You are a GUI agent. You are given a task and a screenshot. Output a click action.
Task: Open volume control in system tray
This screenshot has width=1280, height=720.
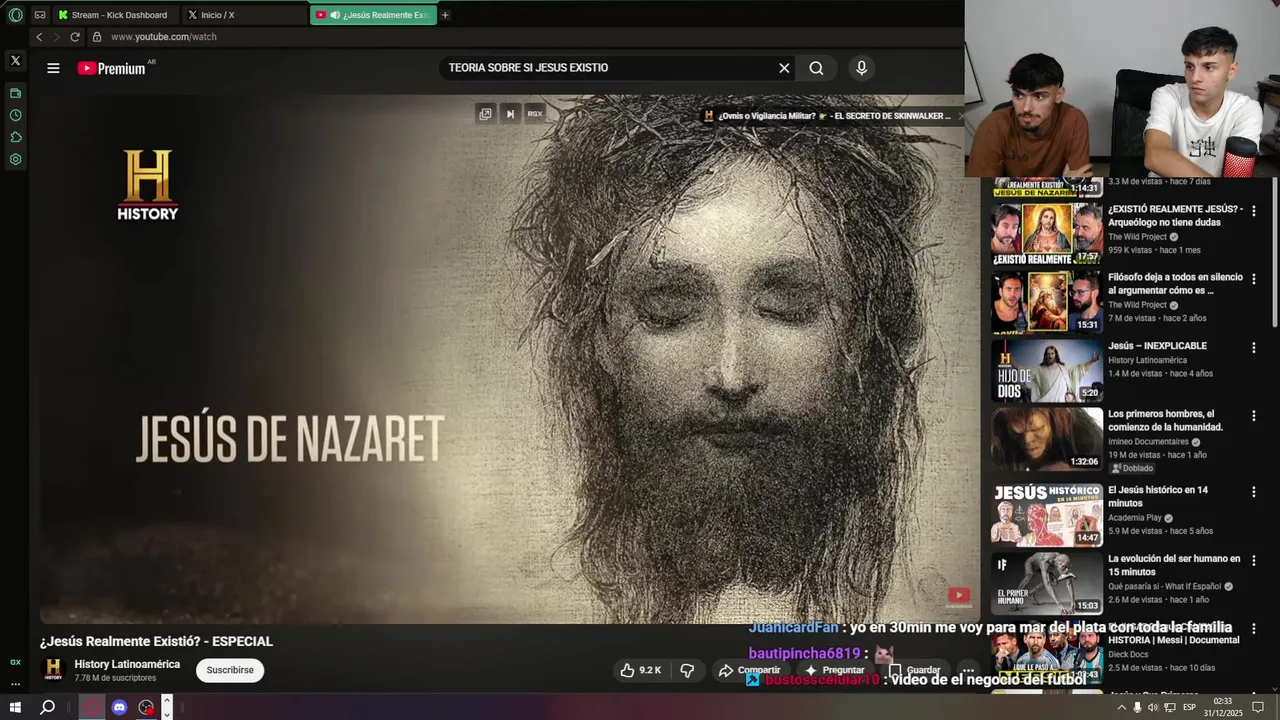1153,707
